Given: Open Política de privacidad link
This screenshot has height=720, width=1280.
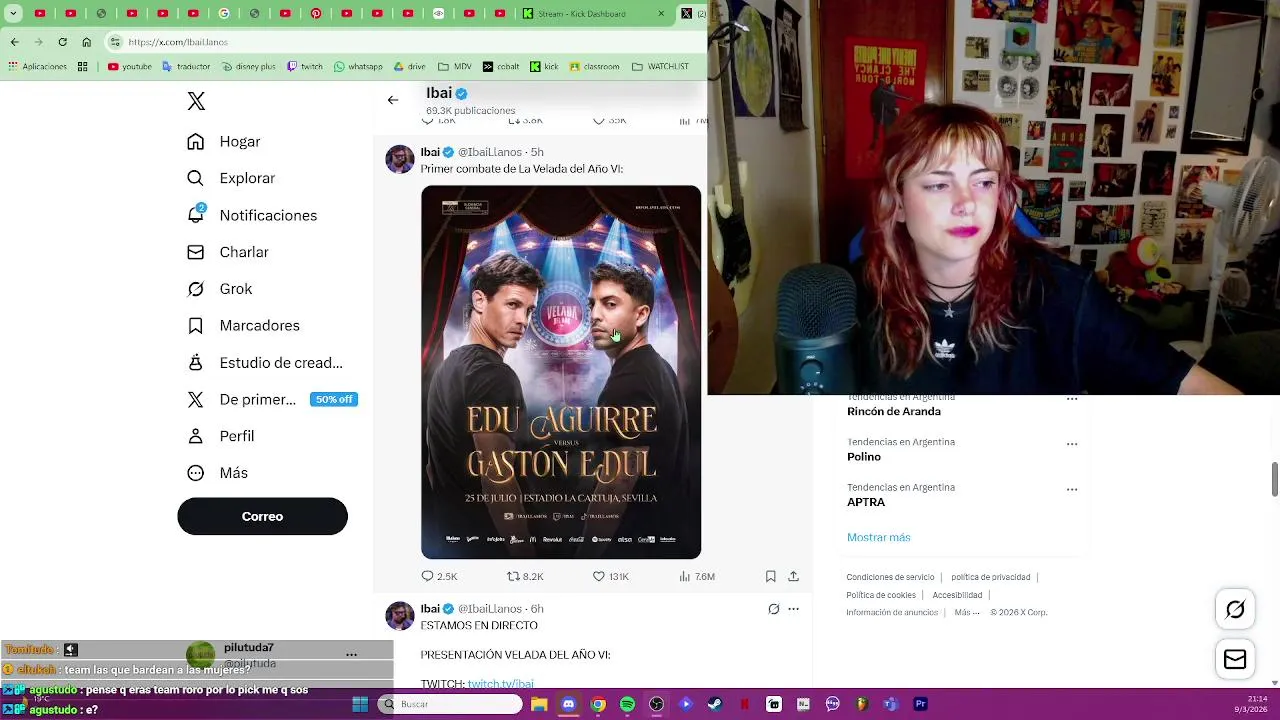Looking at the screenshot, I should [990, 577].
